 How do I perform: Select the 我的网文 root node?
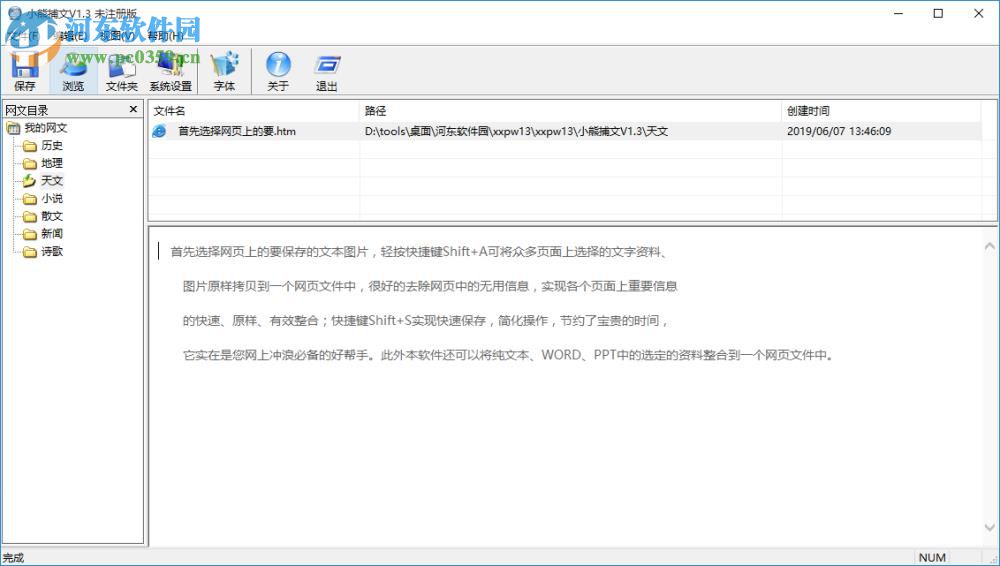coord(45,128)
